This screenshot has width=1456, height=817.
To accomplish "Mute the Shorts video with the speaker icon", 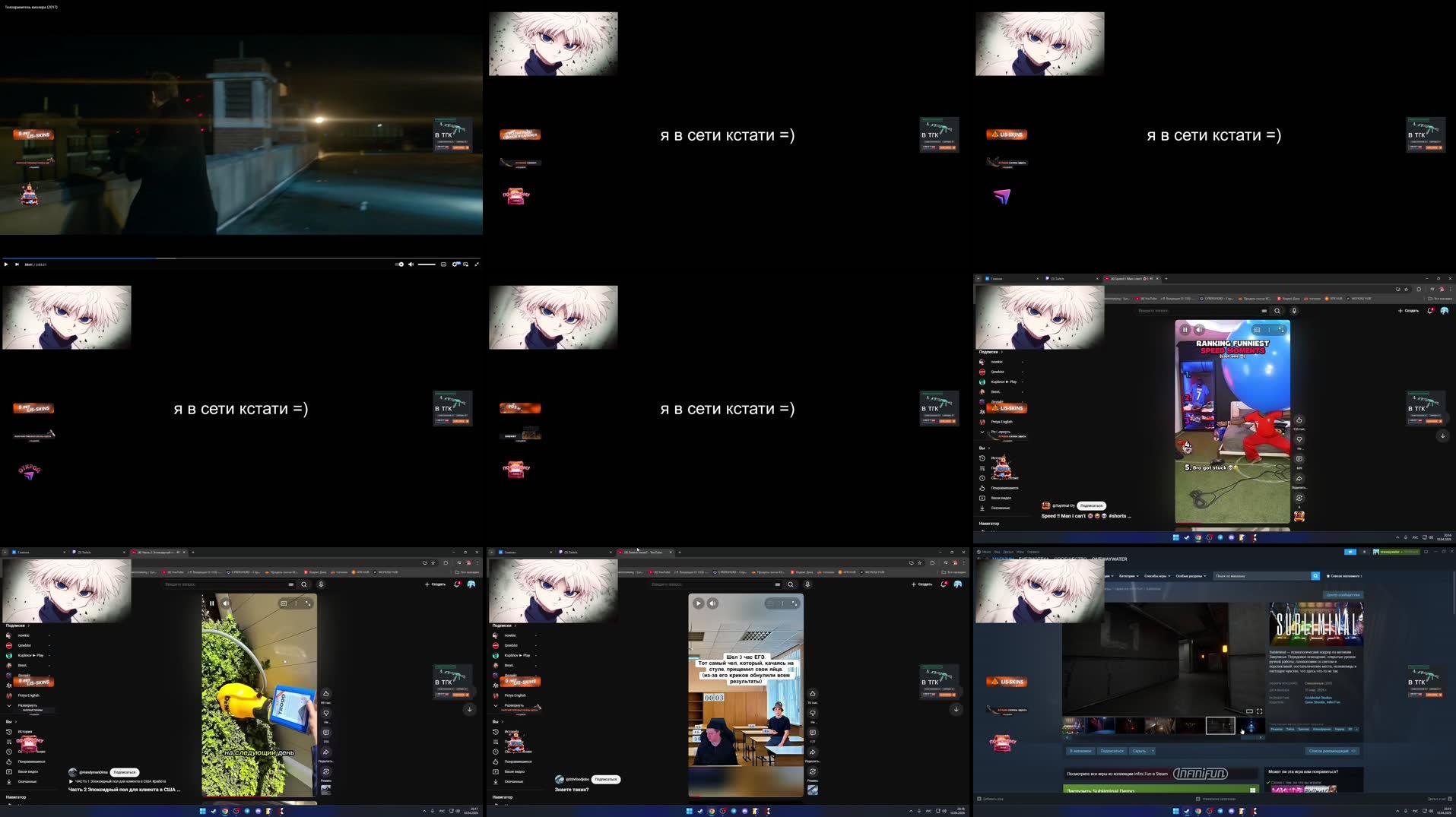I will [1199, 329].
